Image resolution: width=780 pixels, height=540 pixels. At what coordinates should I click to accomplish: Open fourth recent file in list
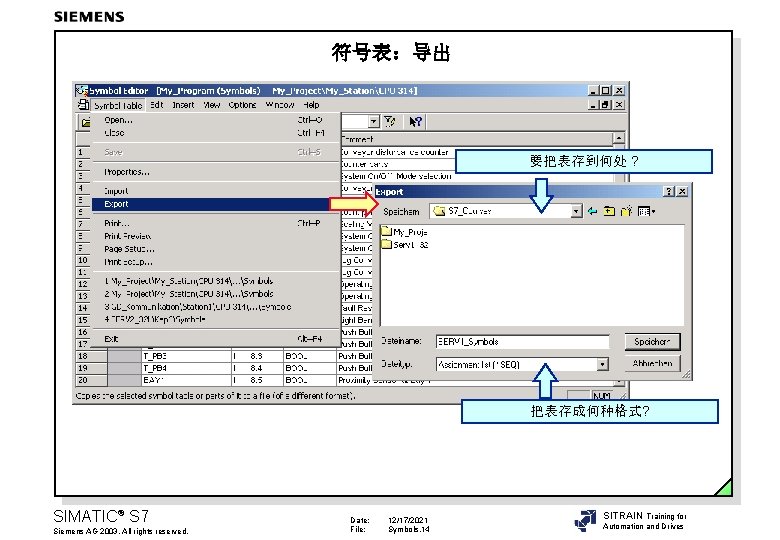216,319
